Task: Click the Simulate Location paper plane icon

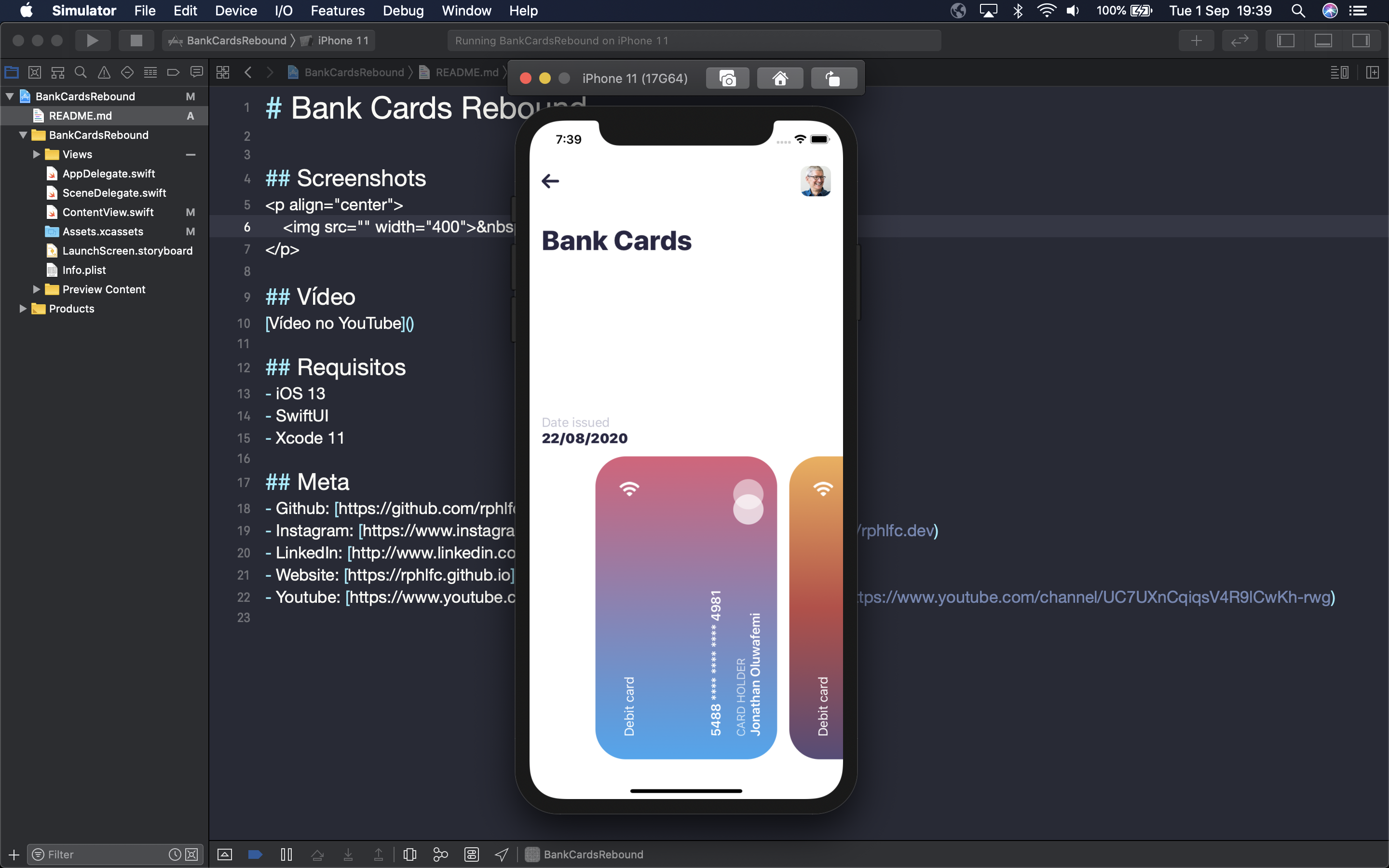Action: click(501, 854)
